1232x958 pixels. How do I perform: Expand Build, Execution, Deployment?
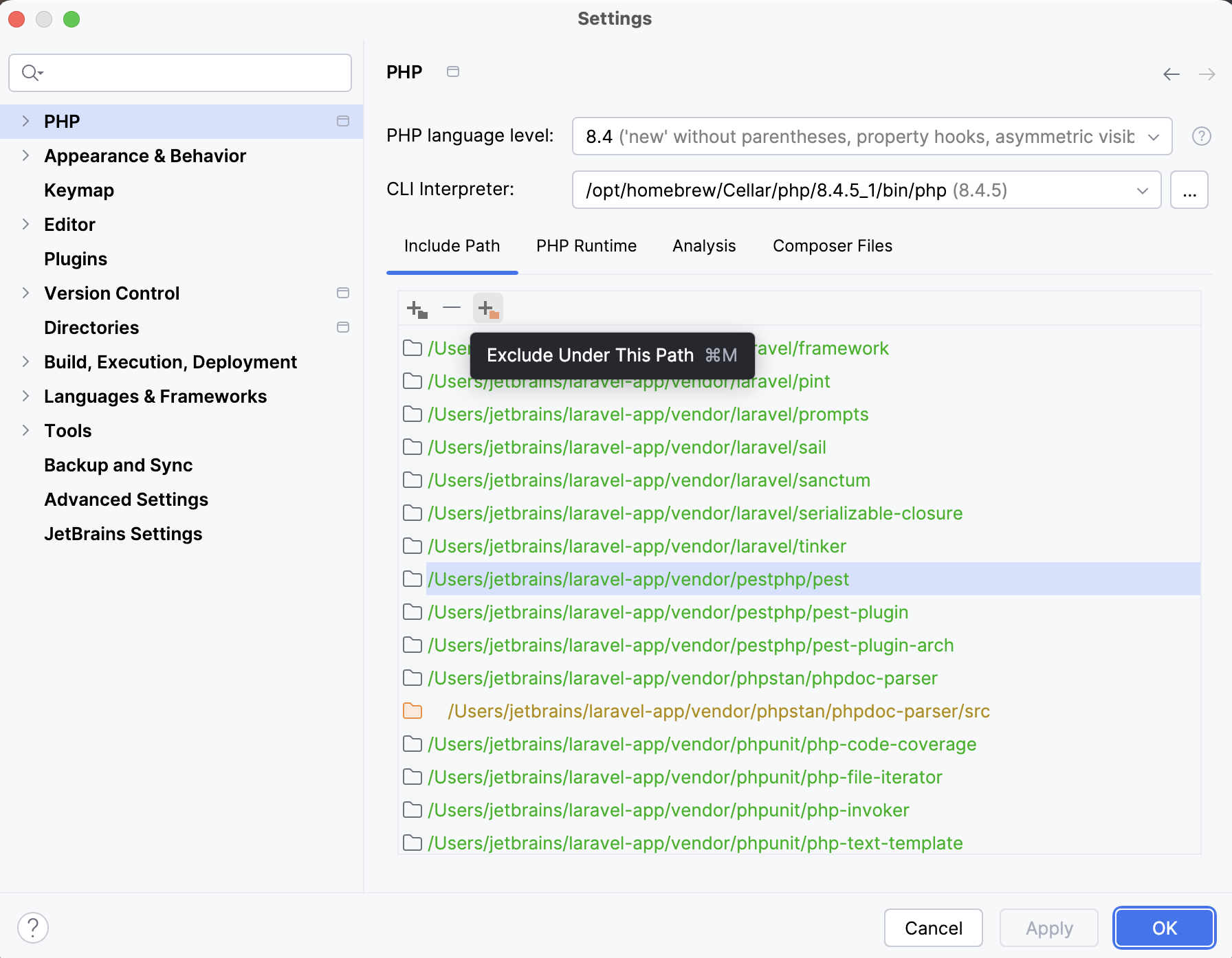25,361
